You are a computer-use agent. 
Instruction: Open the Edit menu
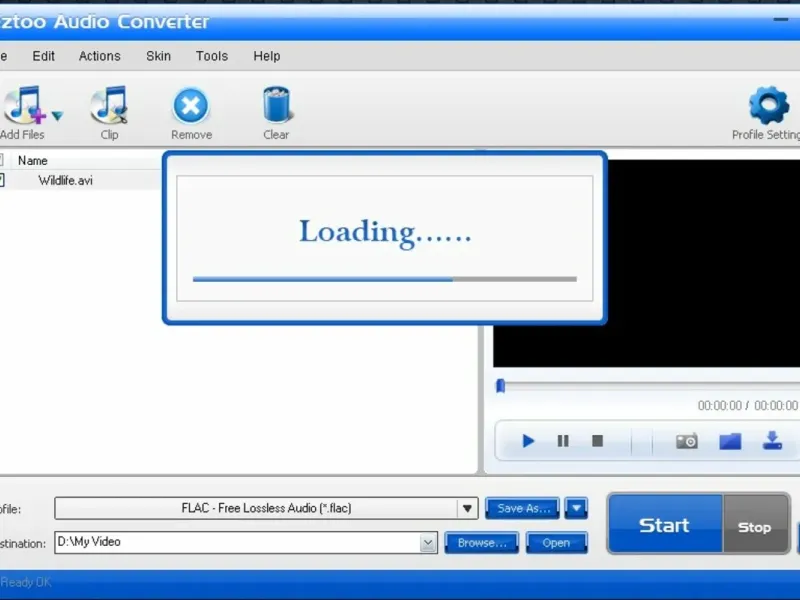click(x=43, y=56)
